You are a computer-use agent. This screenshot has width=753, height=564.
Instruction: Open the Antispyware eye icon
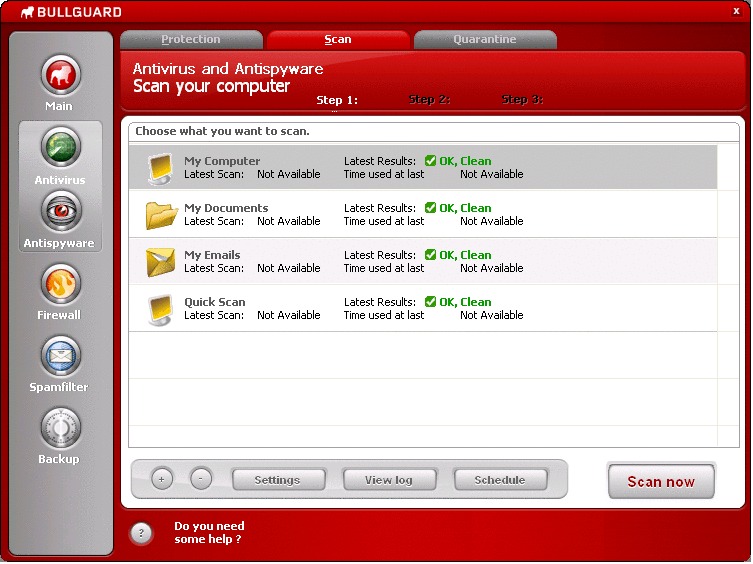[61, 211]
